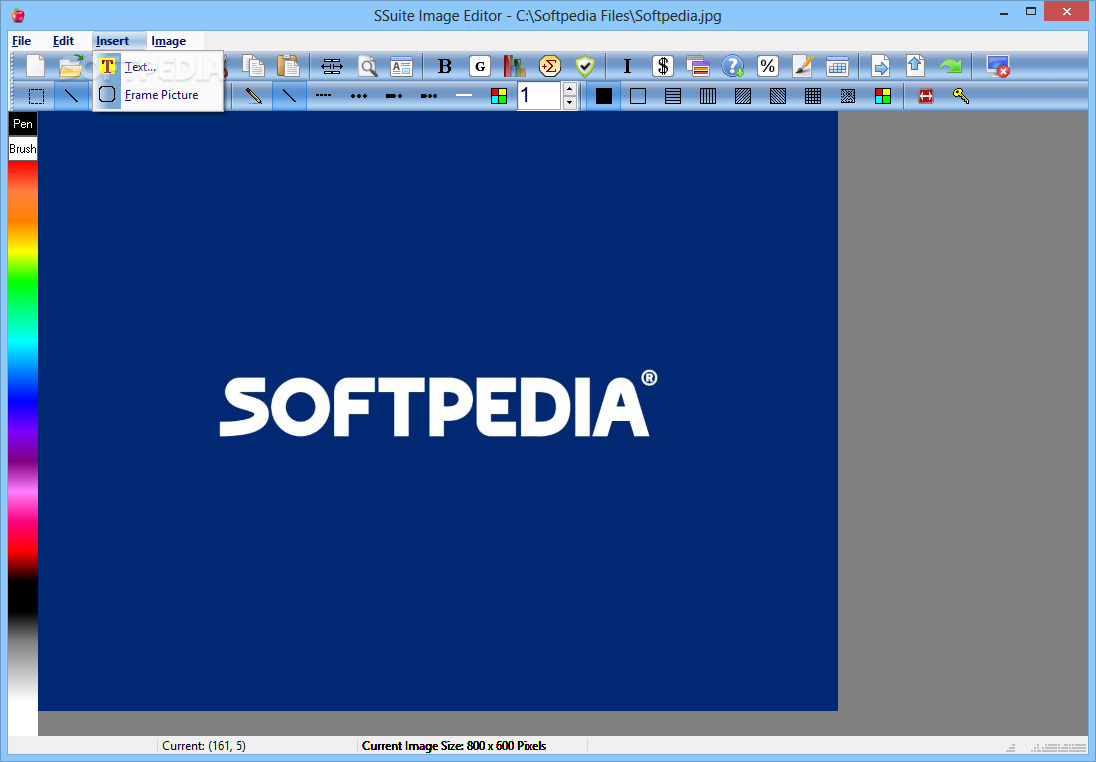
Task: Switch color strip to Brush
Action: [22, 148]
